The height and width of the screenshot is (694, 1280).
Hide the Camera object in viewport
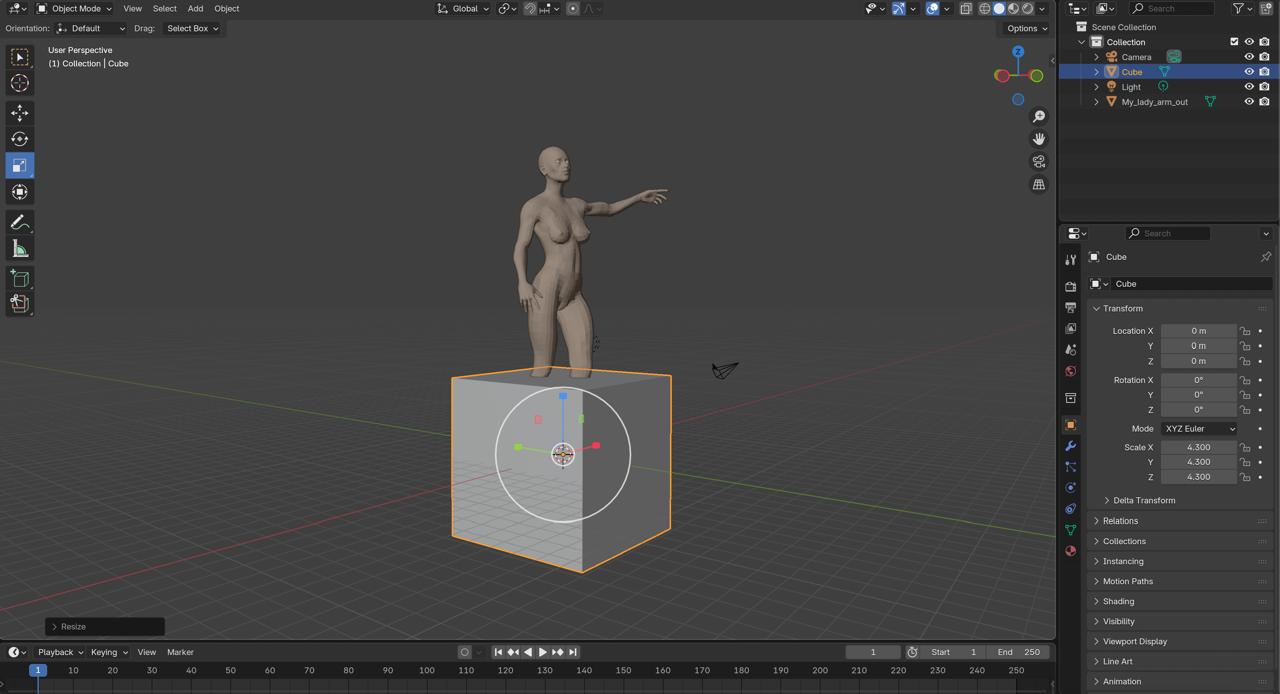click(1249, 57)
